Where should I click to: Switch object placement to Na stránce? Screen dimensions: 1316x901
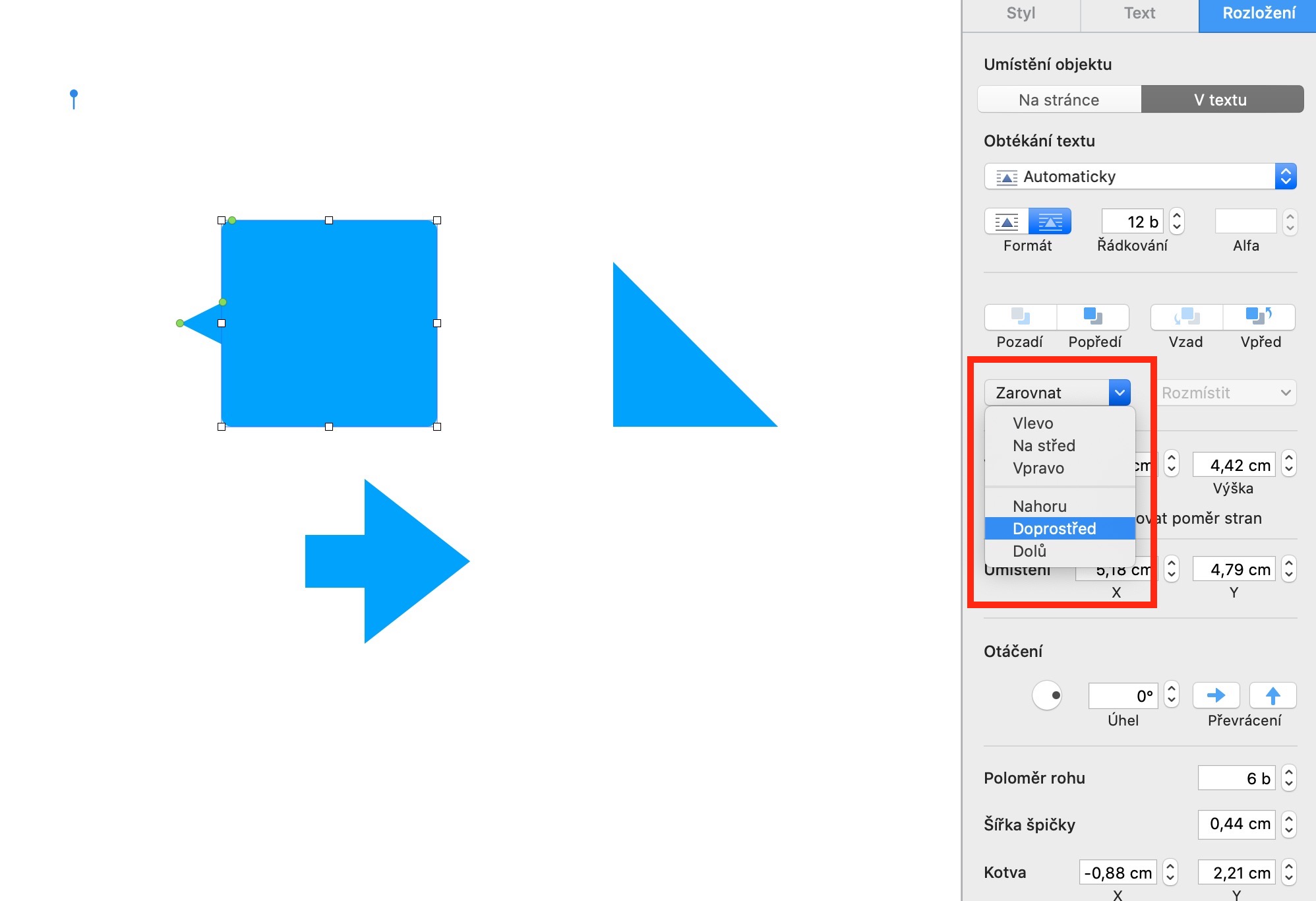point(1059,100)
